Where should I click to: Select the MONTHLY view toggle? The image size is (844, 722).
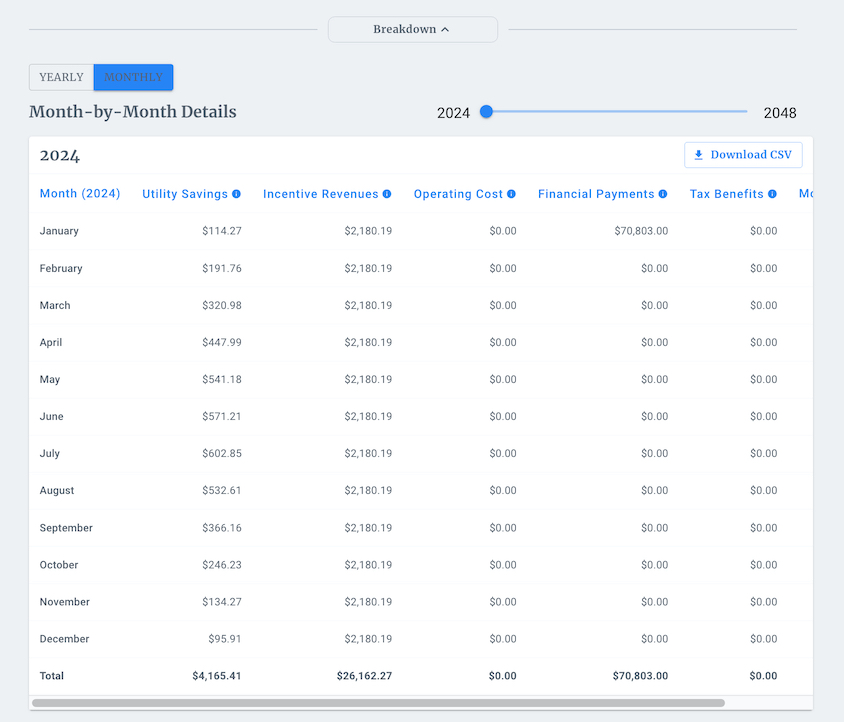(x=133, y=78)
